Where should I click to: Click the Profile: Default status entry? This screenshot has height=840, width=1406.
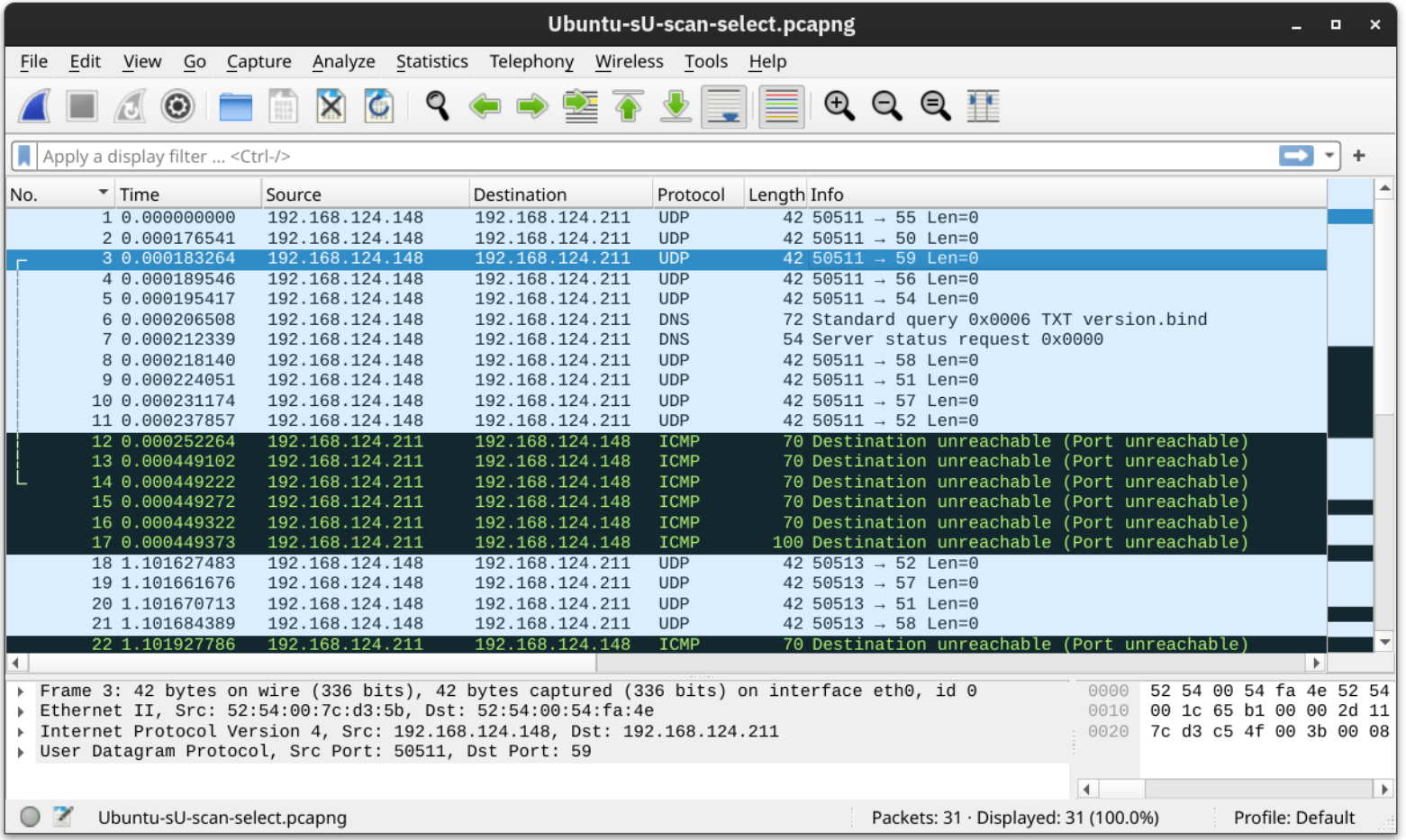tap(1293, 817)
